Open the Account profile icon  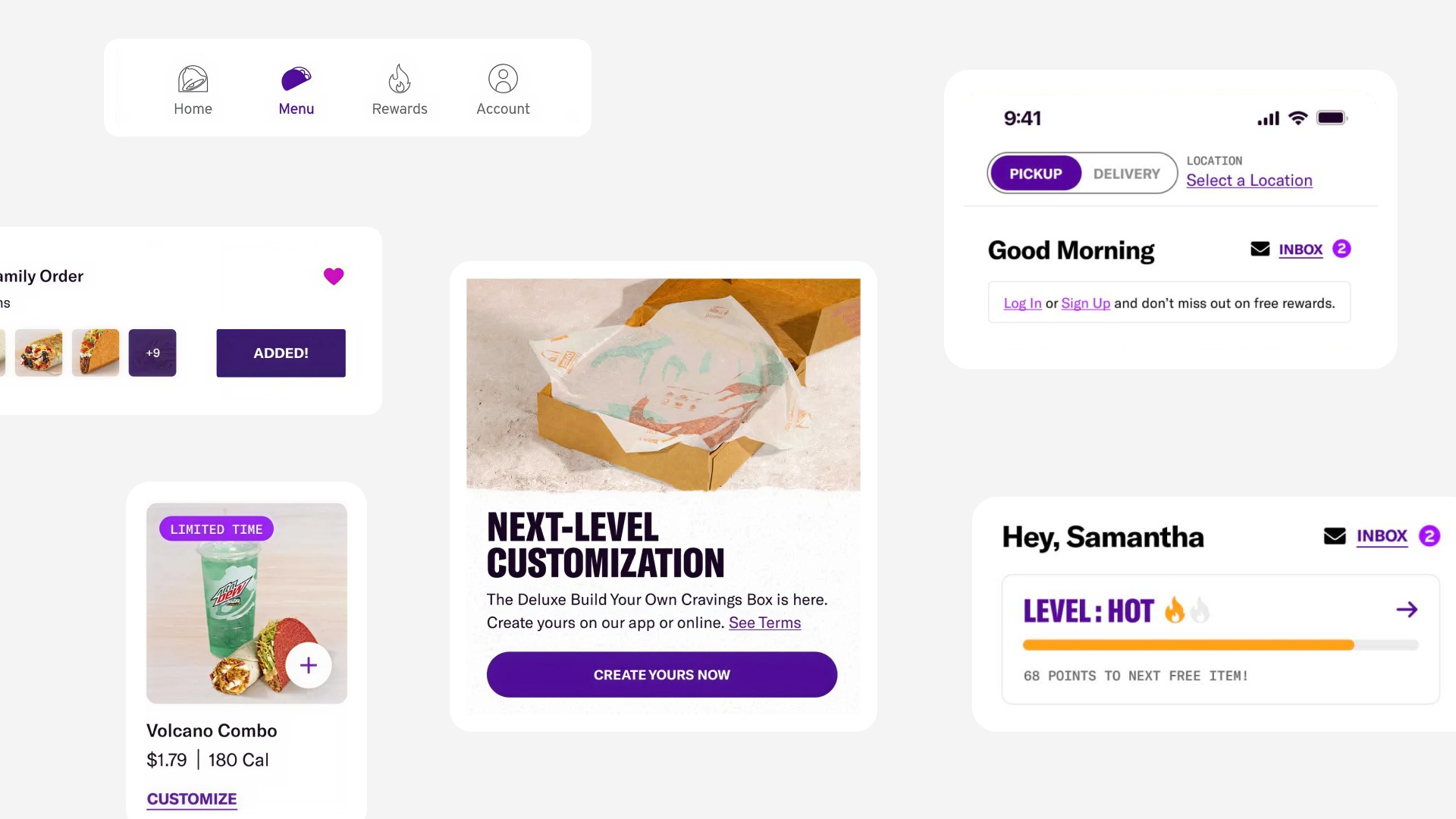(503, 79)
